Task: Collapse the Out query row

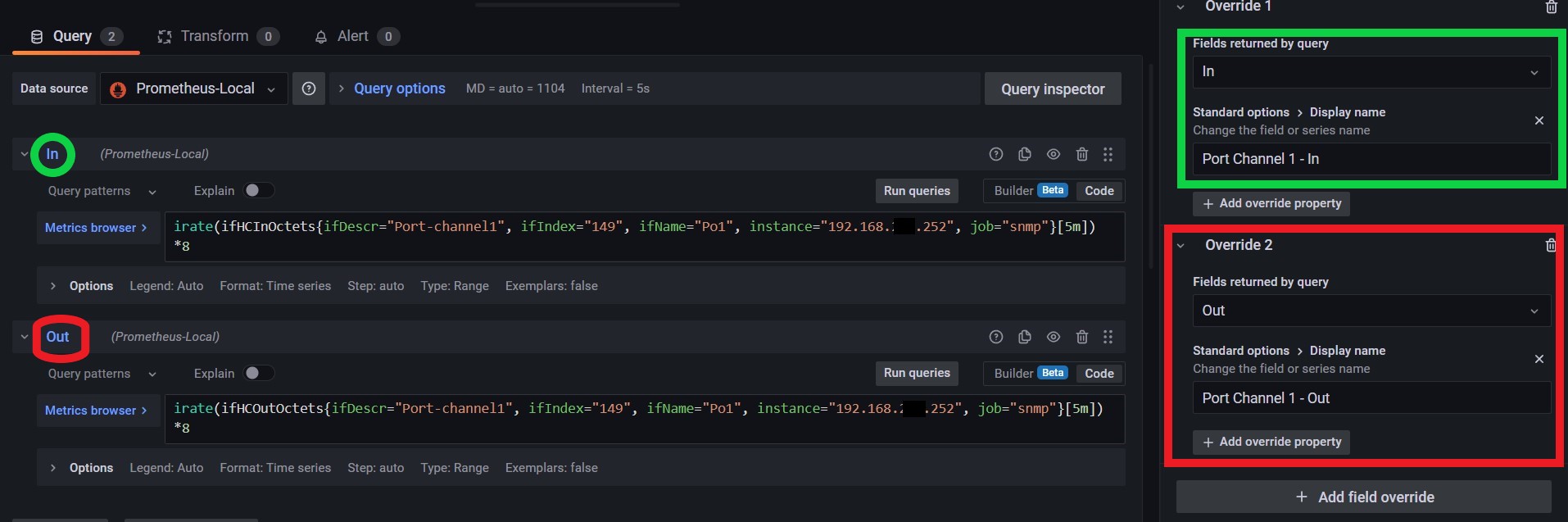Action: pos(24,337)
